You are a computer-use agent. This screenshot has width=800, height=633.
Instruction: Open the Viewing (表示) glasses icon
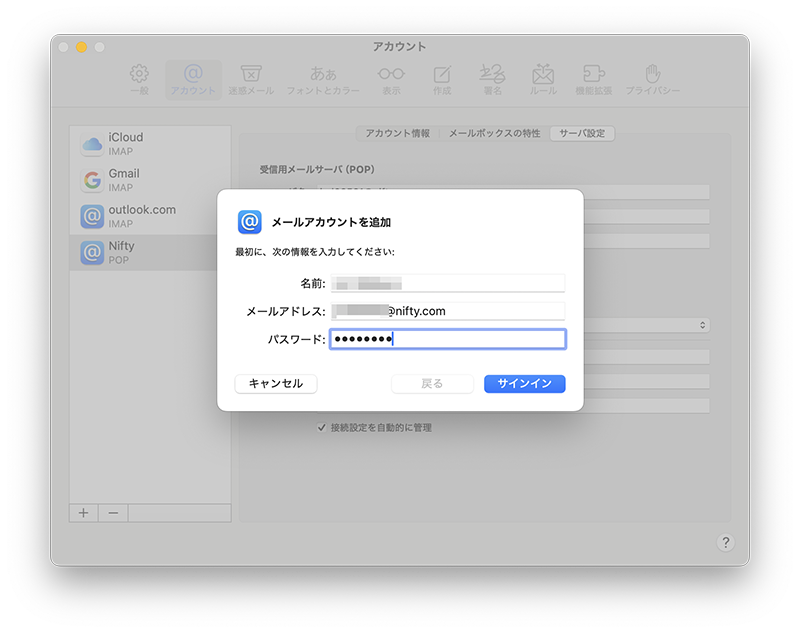(x=391, y=79)
